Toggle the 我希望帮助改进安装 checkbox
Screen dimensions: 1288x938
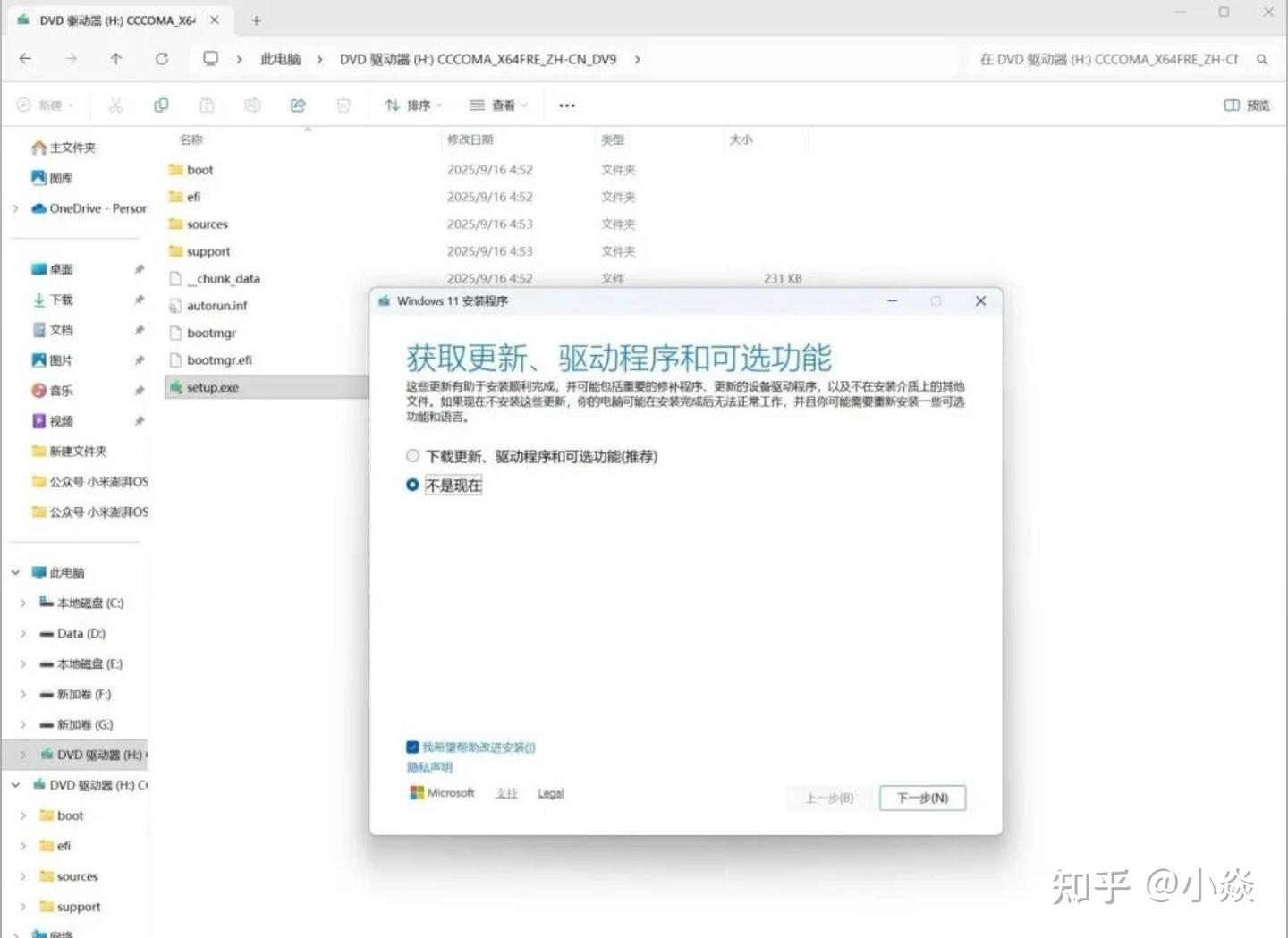click(412, 748)
